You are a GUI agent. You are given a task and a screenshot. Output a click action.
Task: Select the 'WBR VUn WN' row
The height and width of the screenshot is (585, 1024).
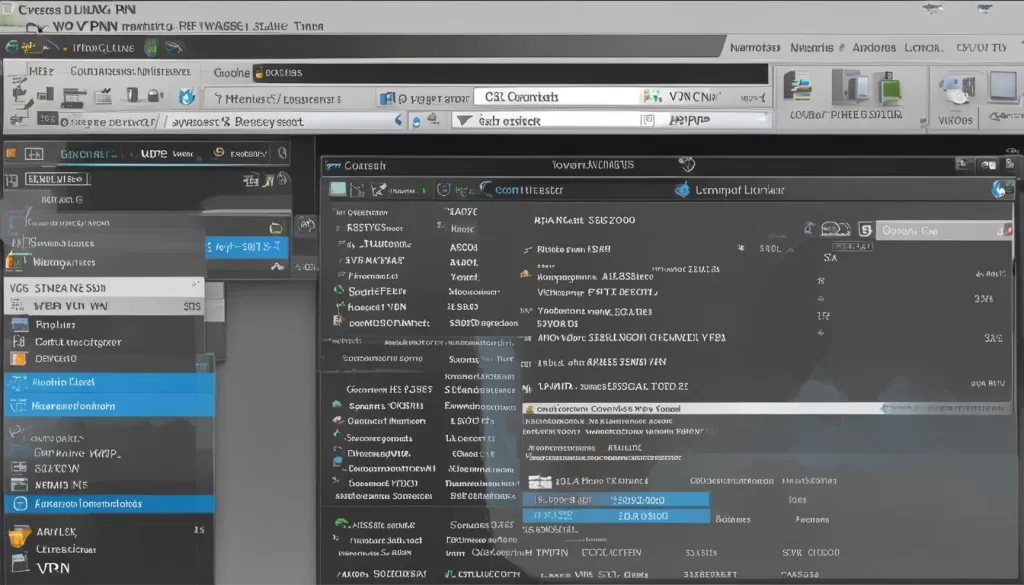(104, 306)
